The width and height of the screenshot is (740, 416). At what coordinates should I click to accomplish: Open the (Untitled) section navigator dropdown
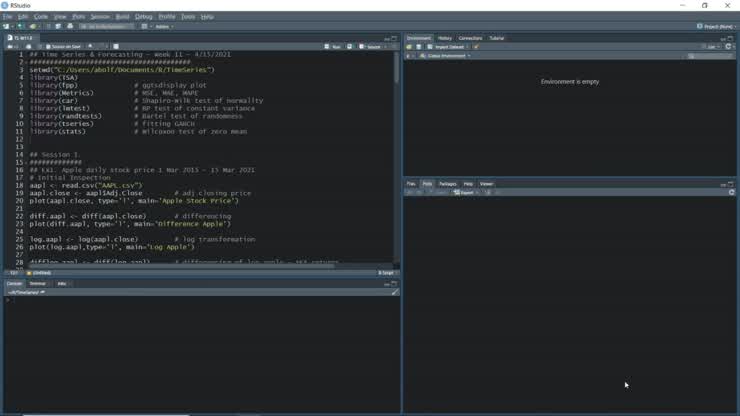(40, 273)
